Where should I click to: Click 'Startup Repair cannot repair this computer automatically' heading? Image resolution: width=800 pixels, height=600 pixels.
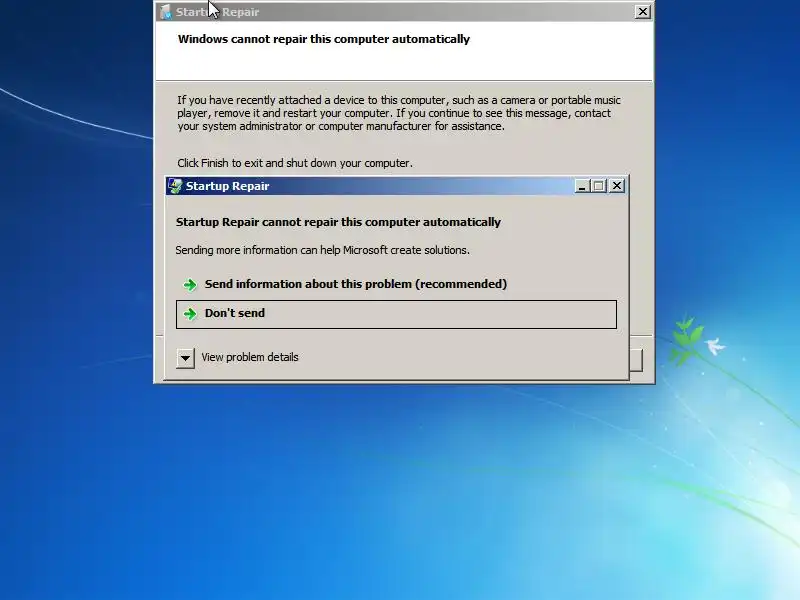coord(338,222)
